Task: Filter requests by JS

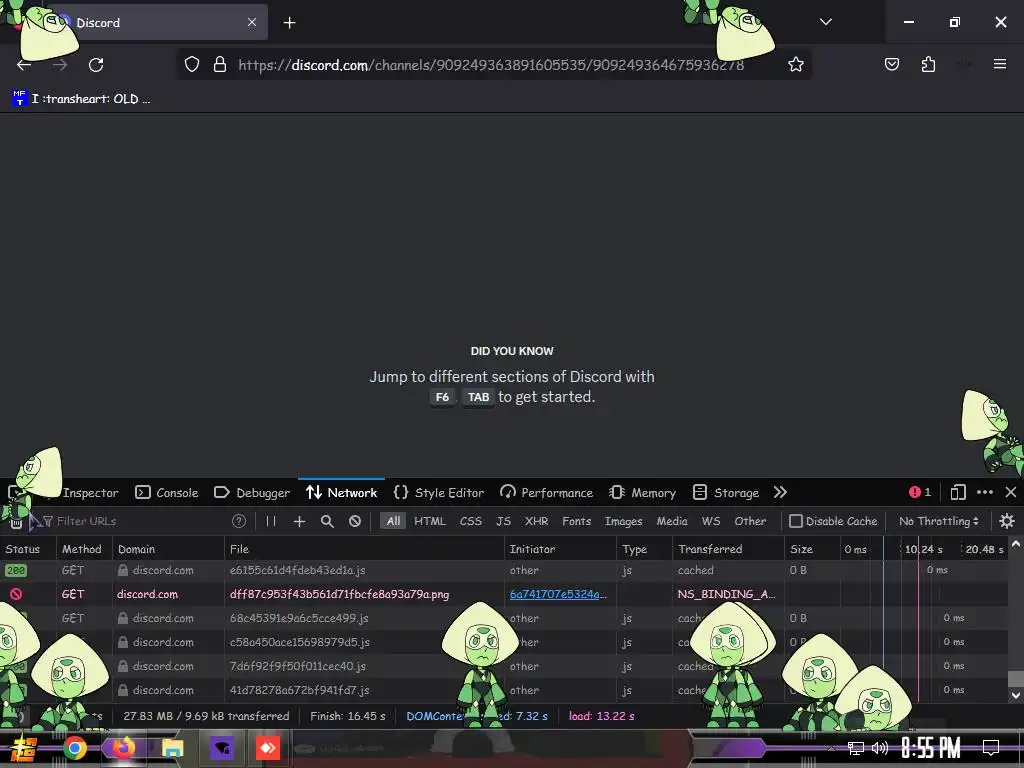Action: (503, 521)
